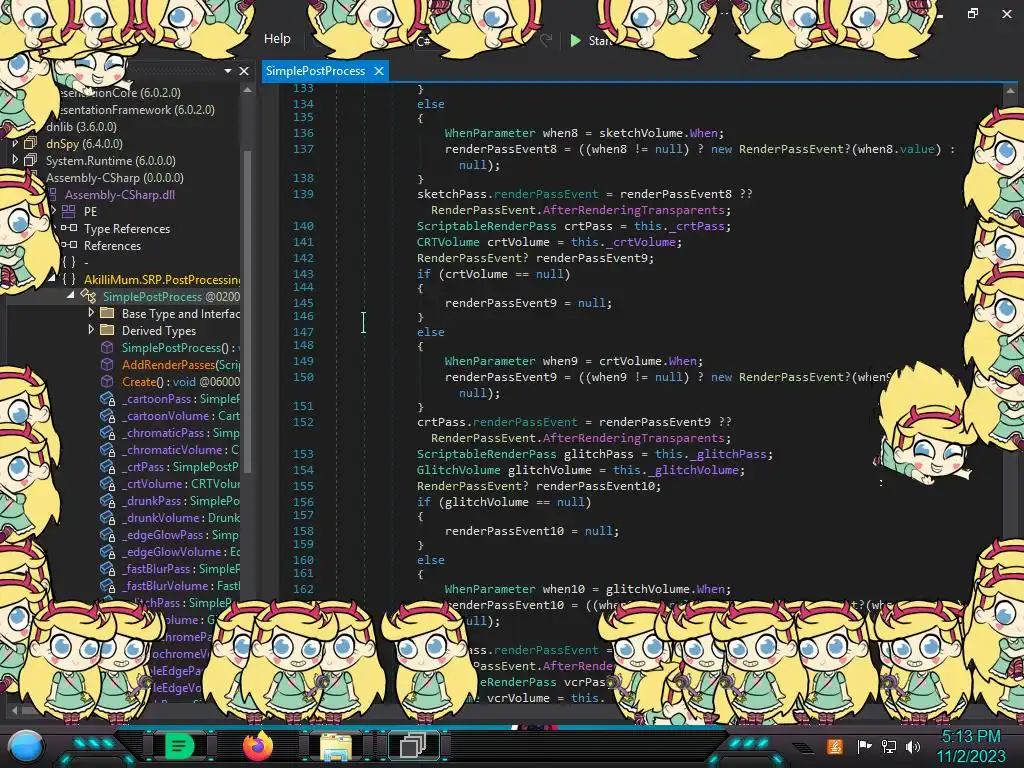
Task: Click the References node icon
Action: click(69, 246)
